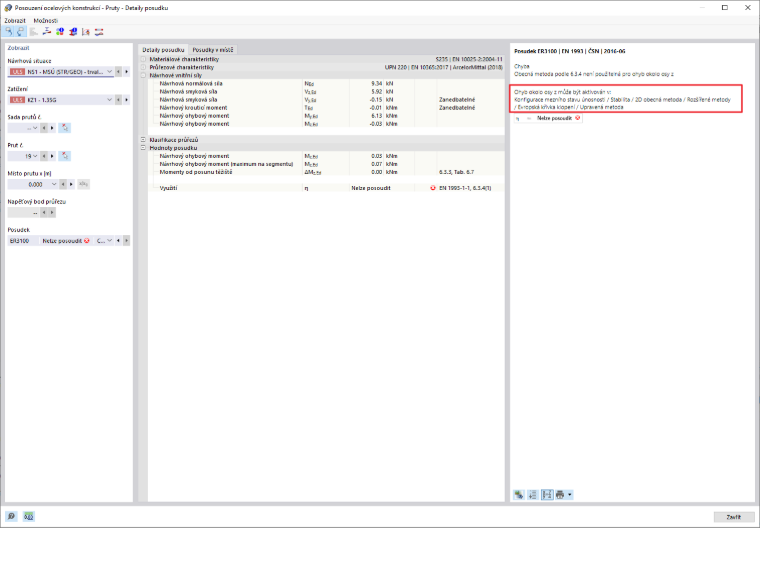Pick member set graphically using the Sada prutů icon
760x570 pixels.
click(x=64, y=128)
